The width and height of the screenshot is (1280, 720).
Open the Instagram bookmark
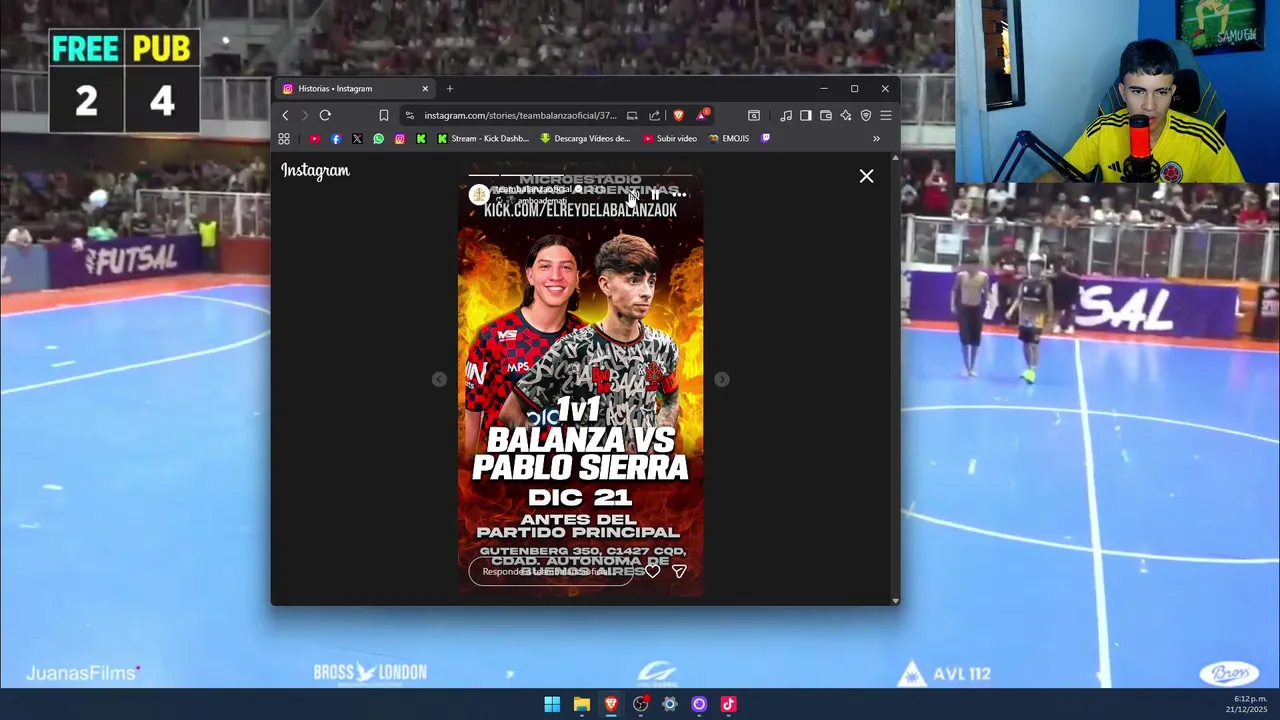400,139
